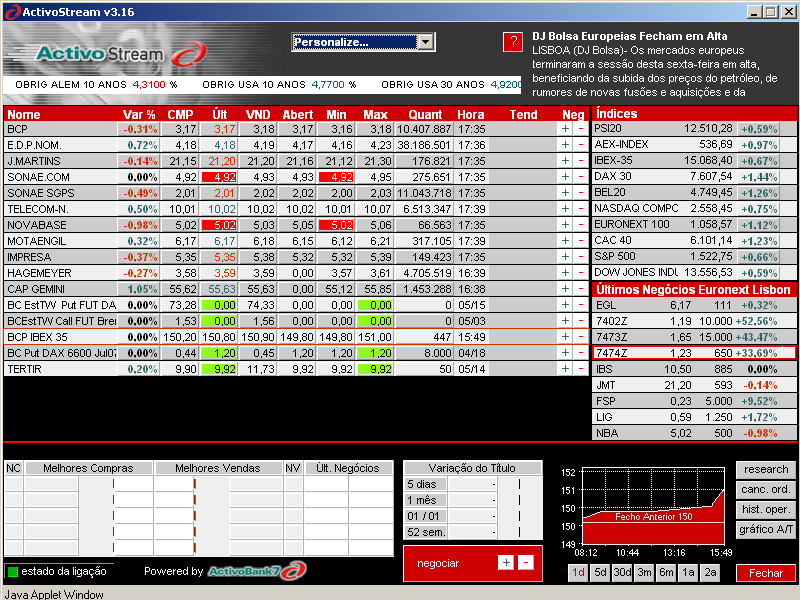Click the 52 sem. variation row
This screenshot has width=800, height=600.
(x=472, y=532)
